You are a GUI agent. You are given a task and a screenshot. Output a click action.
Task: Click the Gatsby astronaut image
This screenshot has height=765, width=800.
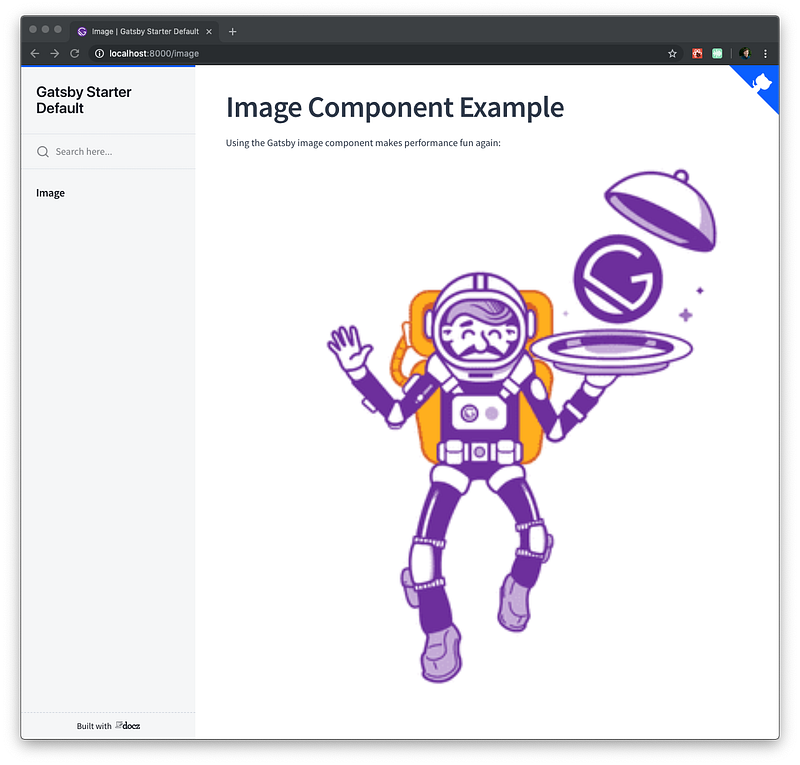point(522,426)
